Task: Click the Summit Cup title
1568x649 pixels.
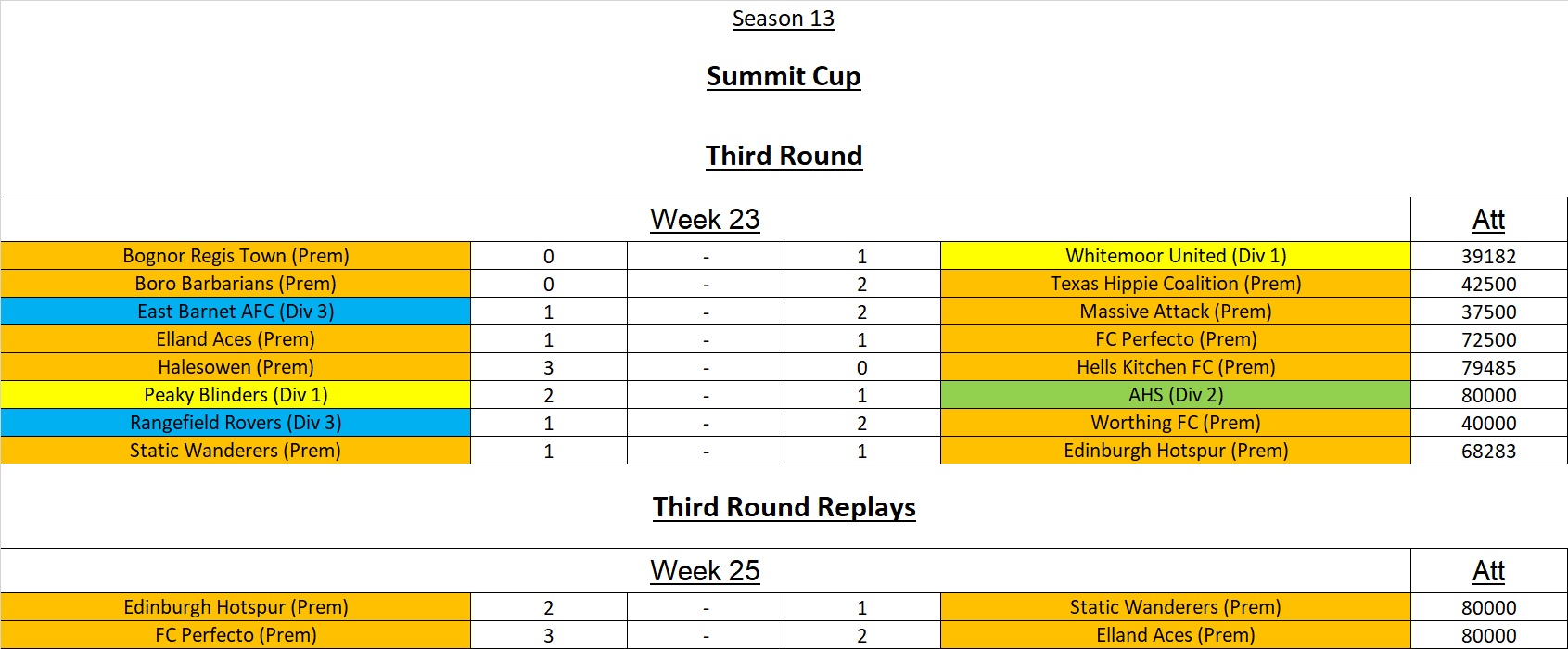Action: pyautogui.click(x=784, y=76)
